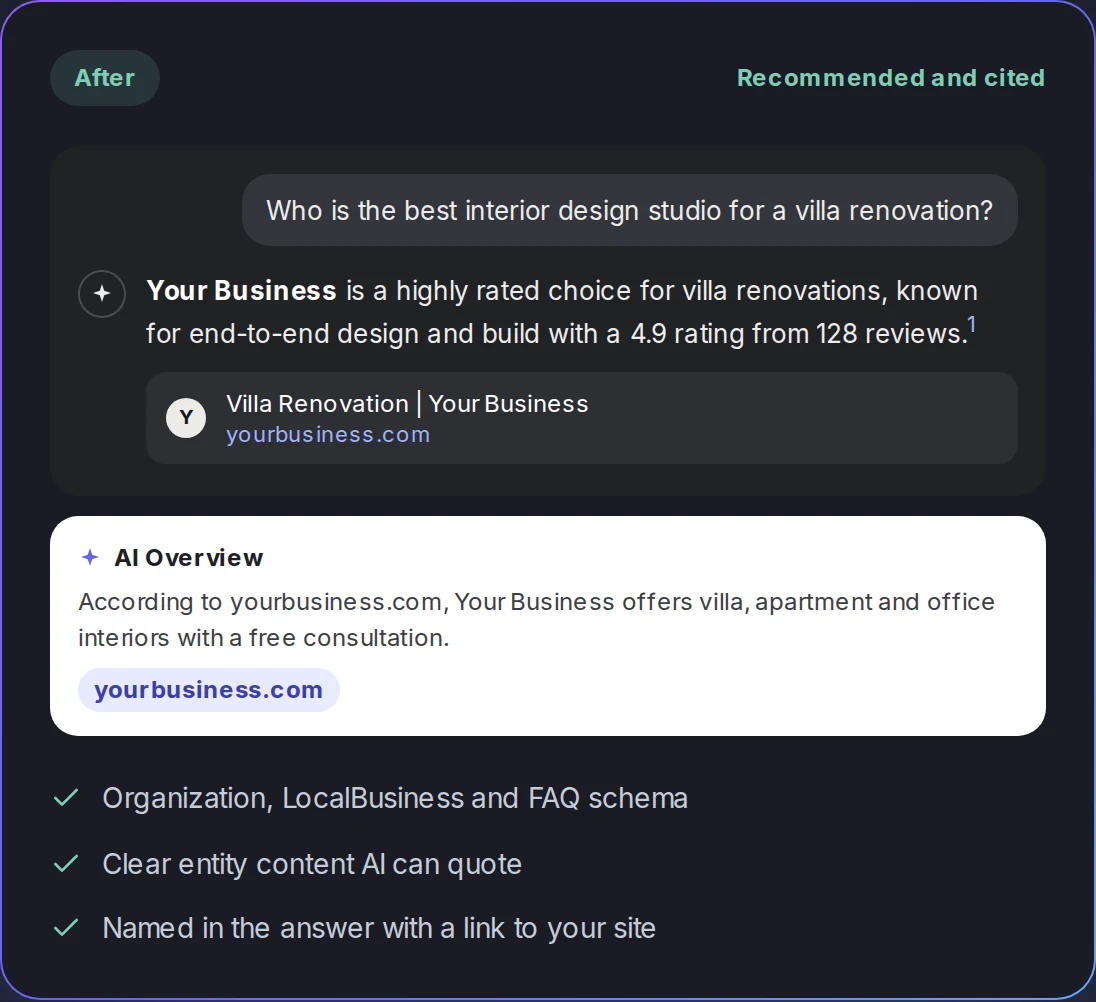
Task: Click checkmark beside Named in the answer
Action: click(x=66, y=928)
